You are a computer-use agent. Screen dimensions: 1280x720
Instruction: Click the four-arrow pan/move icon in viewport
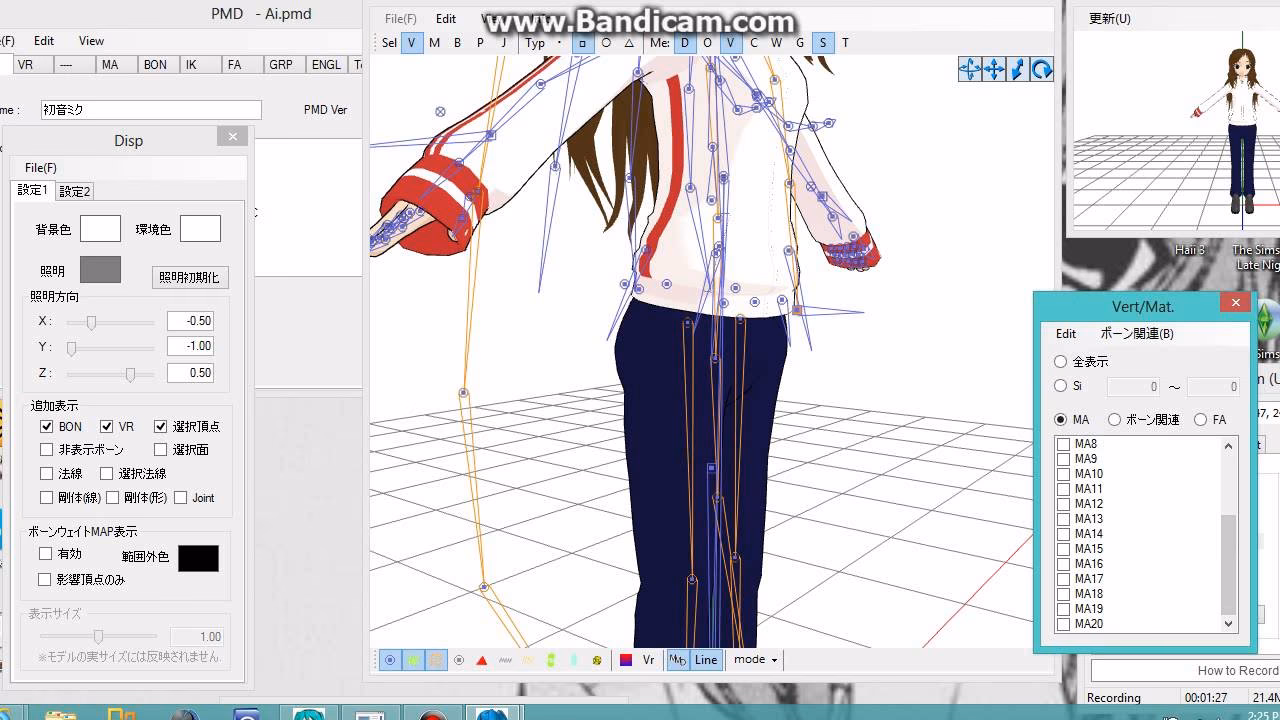994,69
